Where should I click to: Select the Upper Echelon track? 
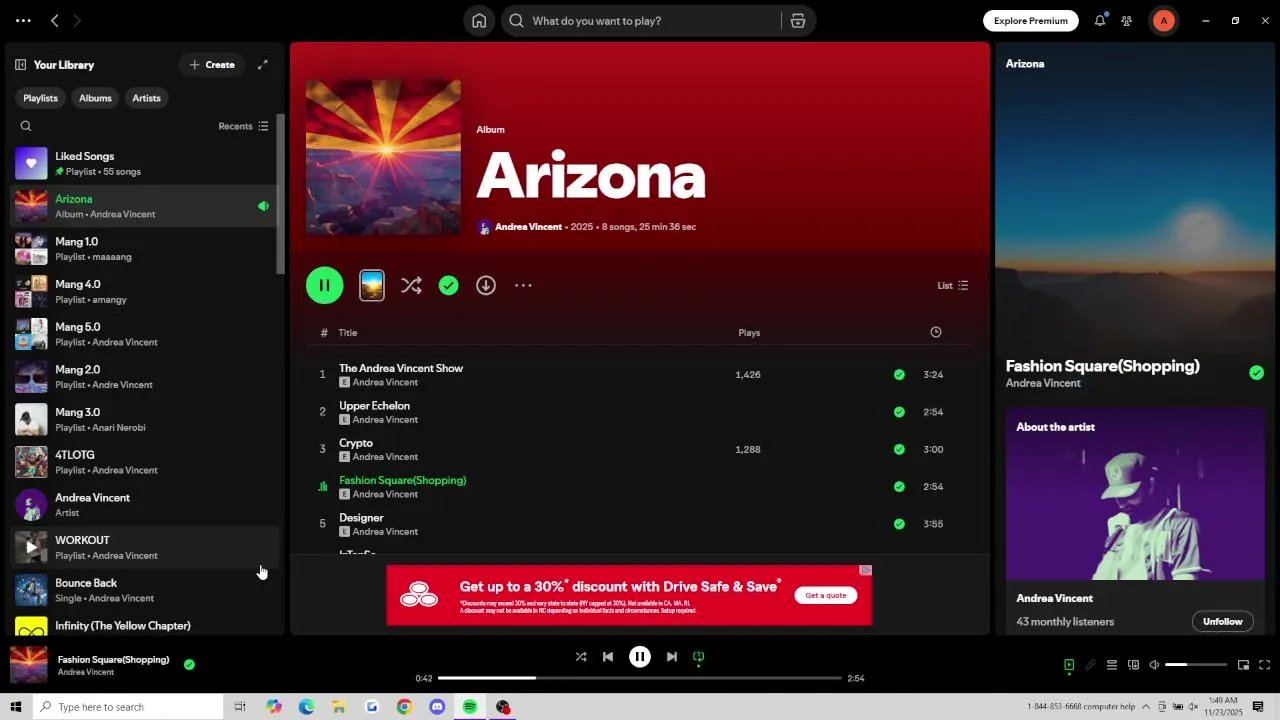(374, 406)
